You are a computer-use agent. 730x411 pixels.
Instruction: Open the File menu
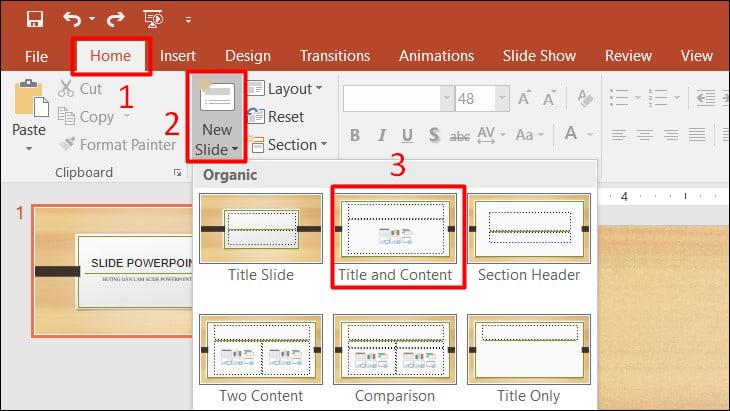[36, 56]
